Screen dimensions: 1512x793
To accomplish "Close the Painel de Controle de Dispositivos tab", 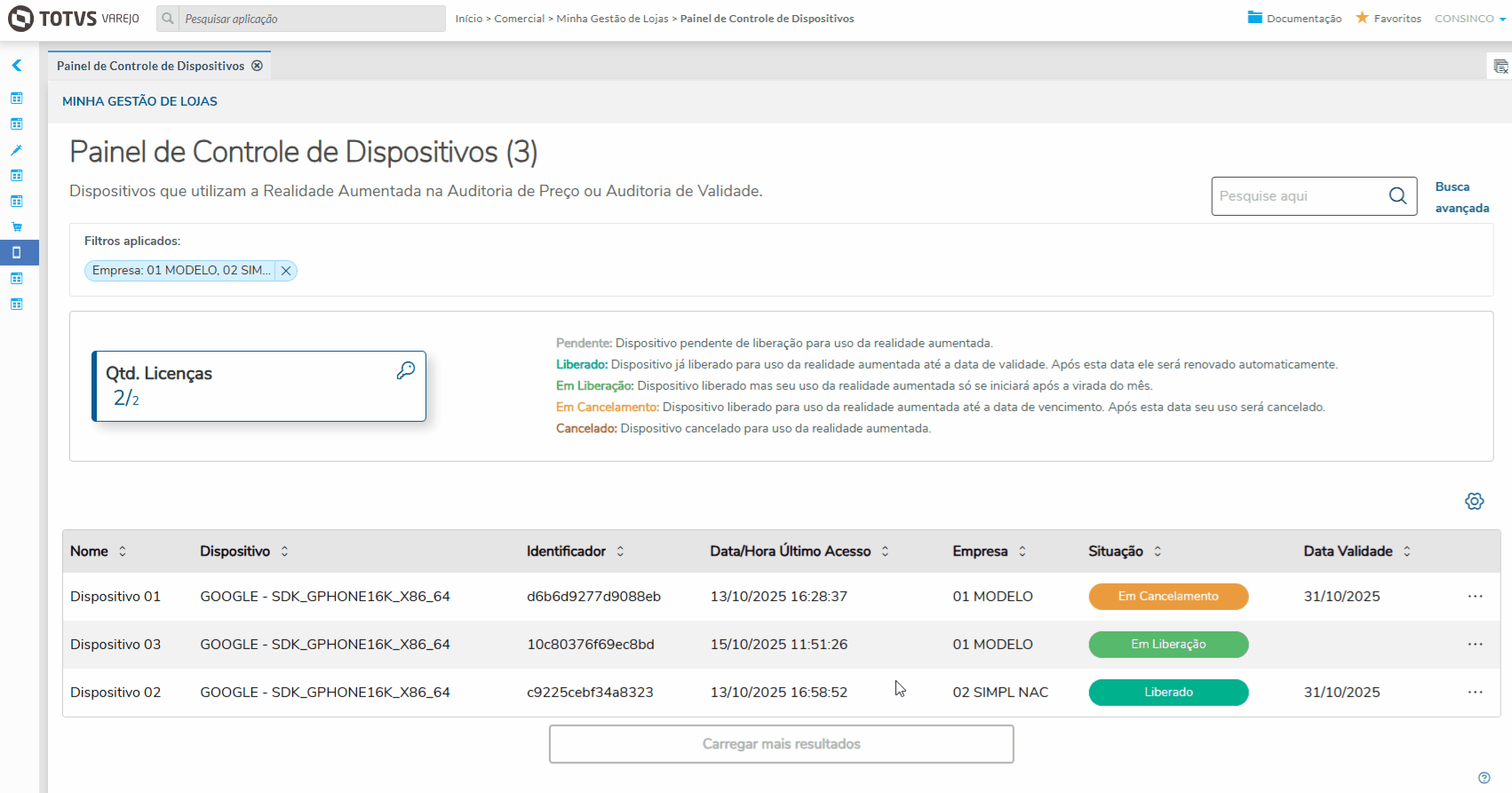I will coord(257,66).
